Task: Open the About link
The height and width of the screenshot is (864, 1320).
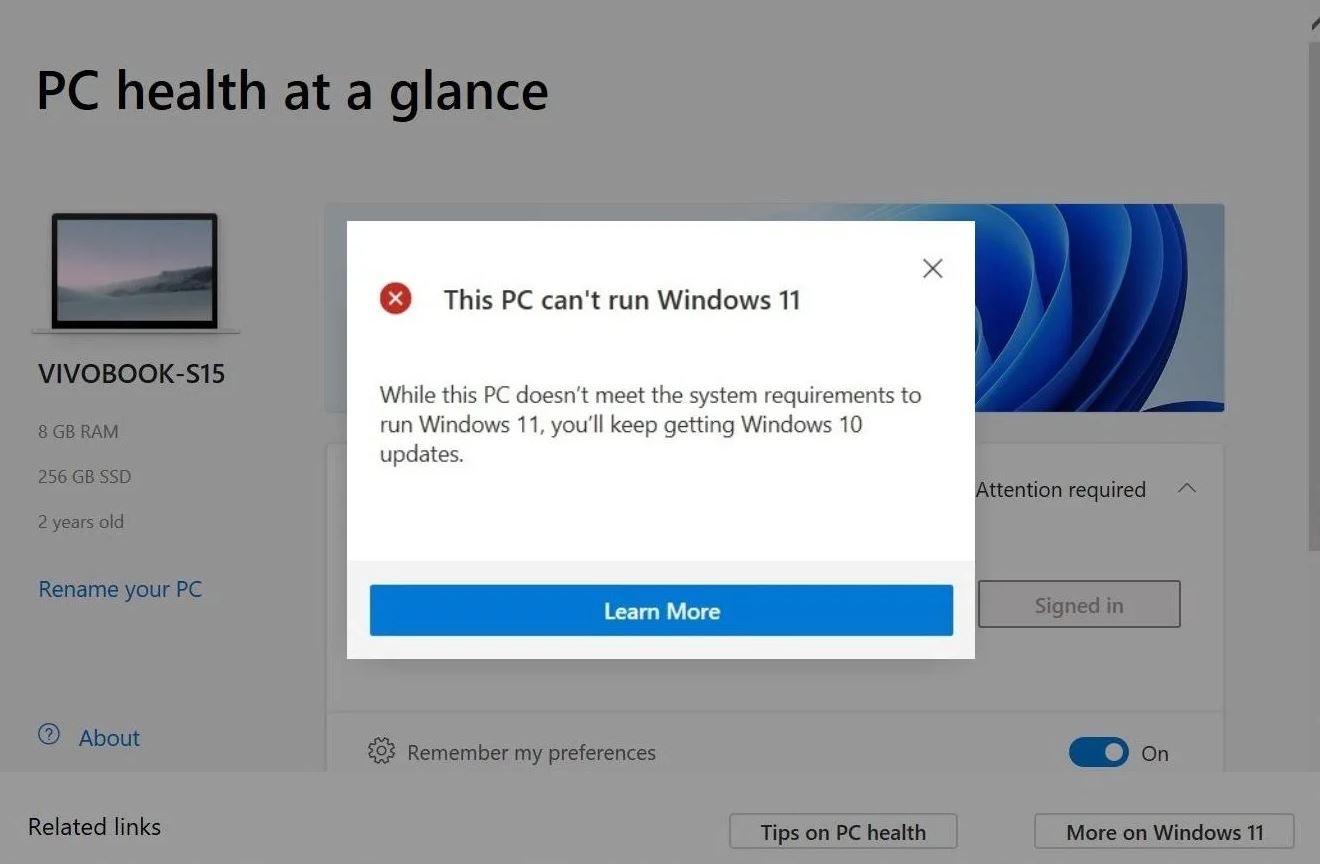Action: pyautogui.click(x=109, y=738)
